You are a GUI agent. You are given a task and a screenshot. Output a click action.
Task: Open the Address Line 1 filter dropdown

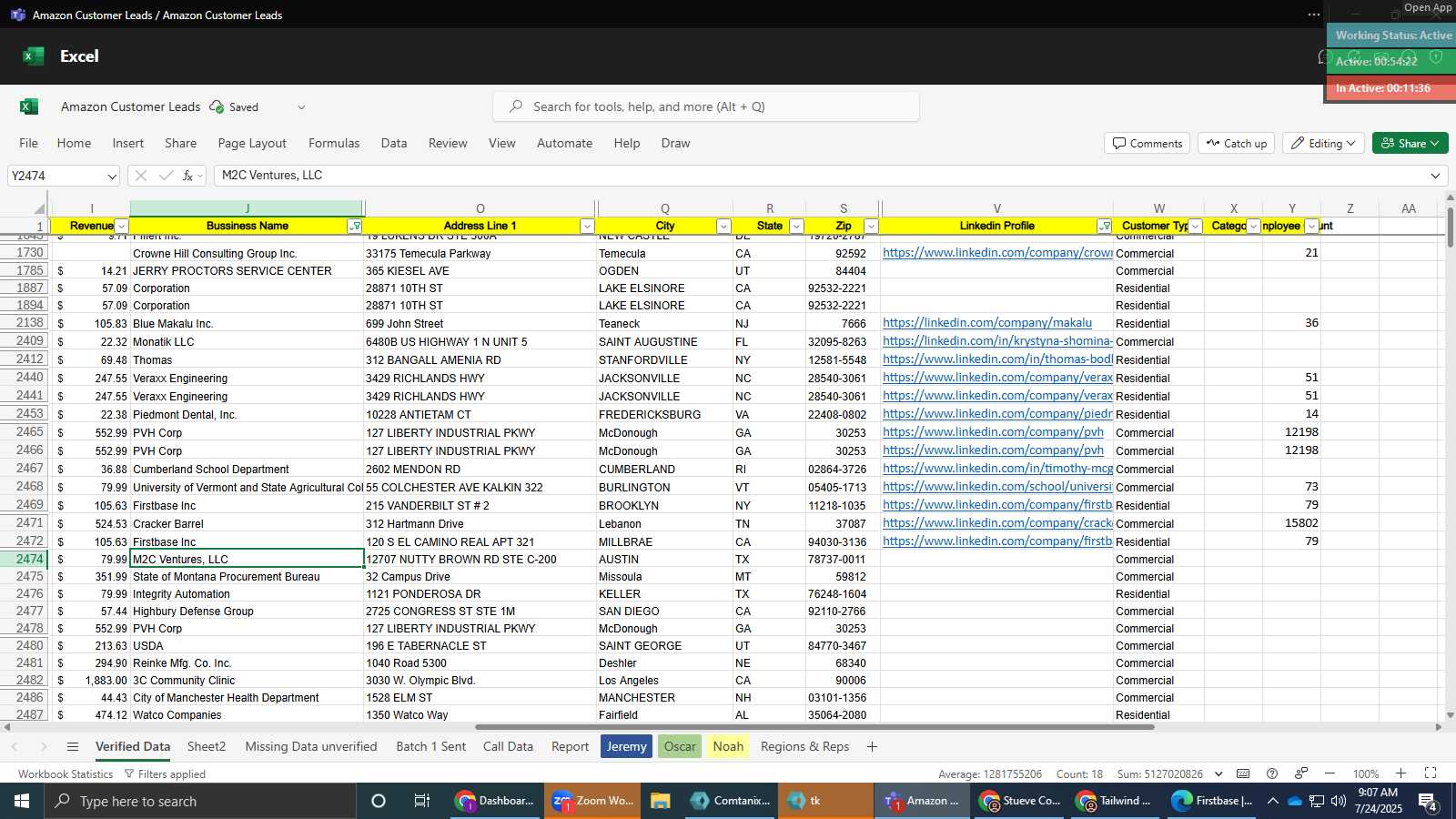point(587,227)
